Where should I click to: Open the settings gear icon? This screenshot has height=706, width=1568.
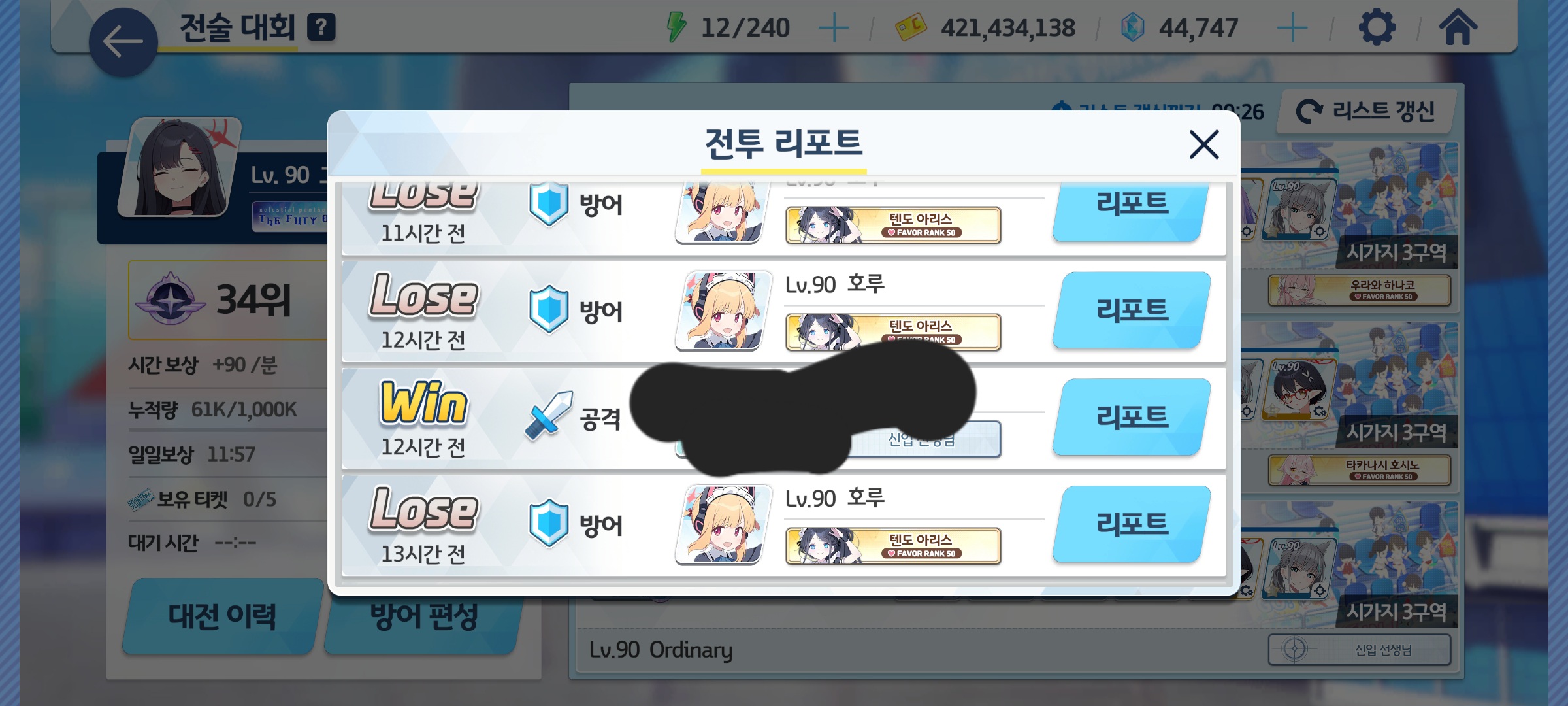point(1377,27)
